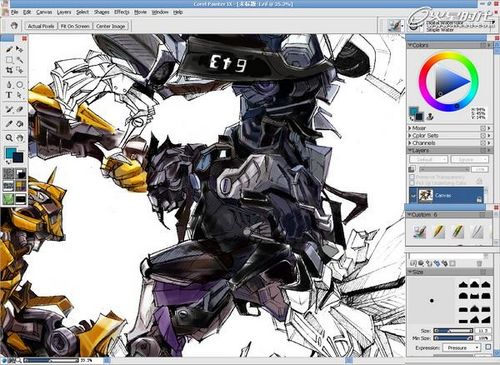The height and width of the screenshot is (365, 500).
Task: Collapse the Colors panel
Action: (410, 45)
